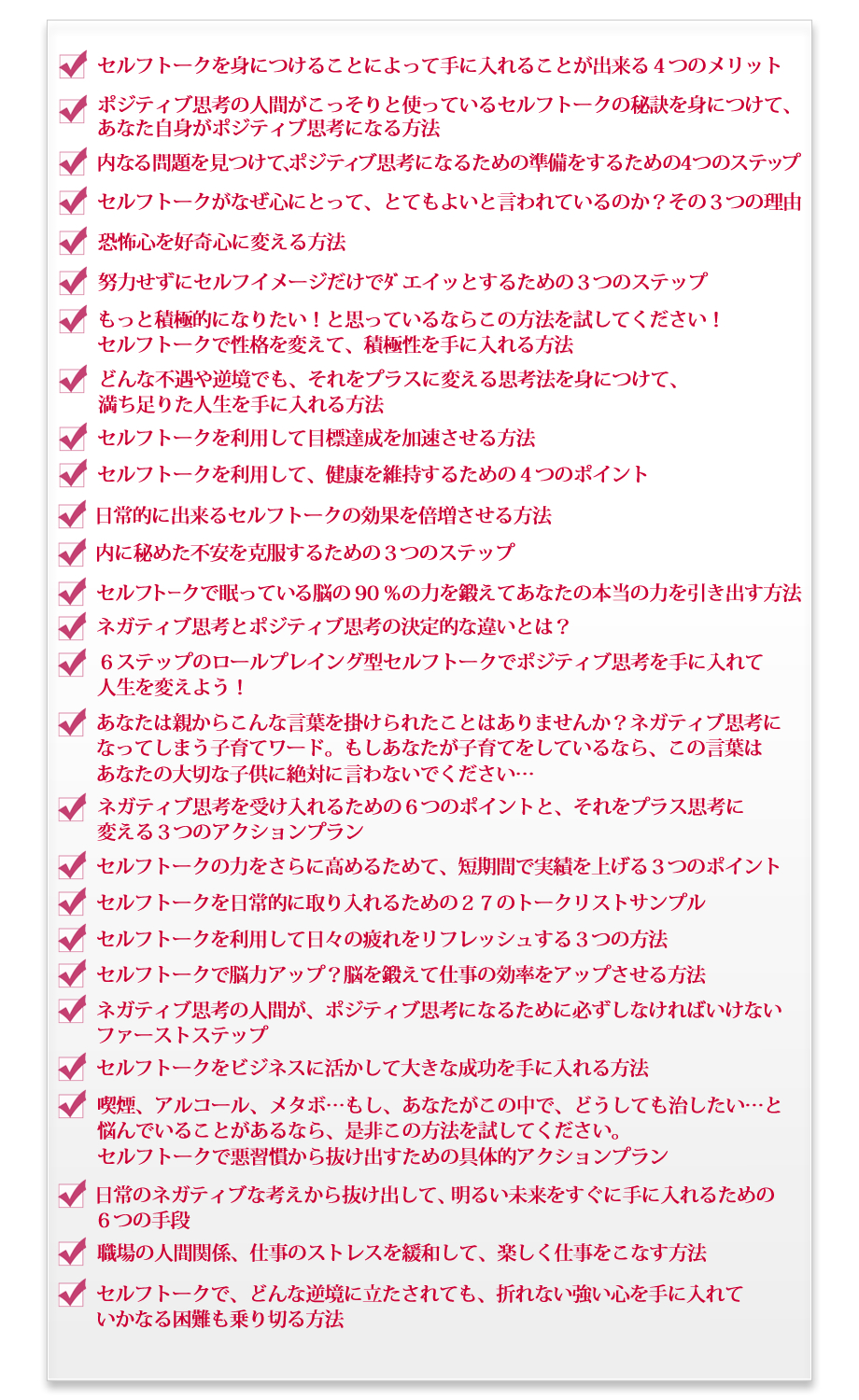Click the checkmark beside "恐怖心を好奇心に変える方法"
The width and height of the screenshot is (859, 1400).
[73, 242]
